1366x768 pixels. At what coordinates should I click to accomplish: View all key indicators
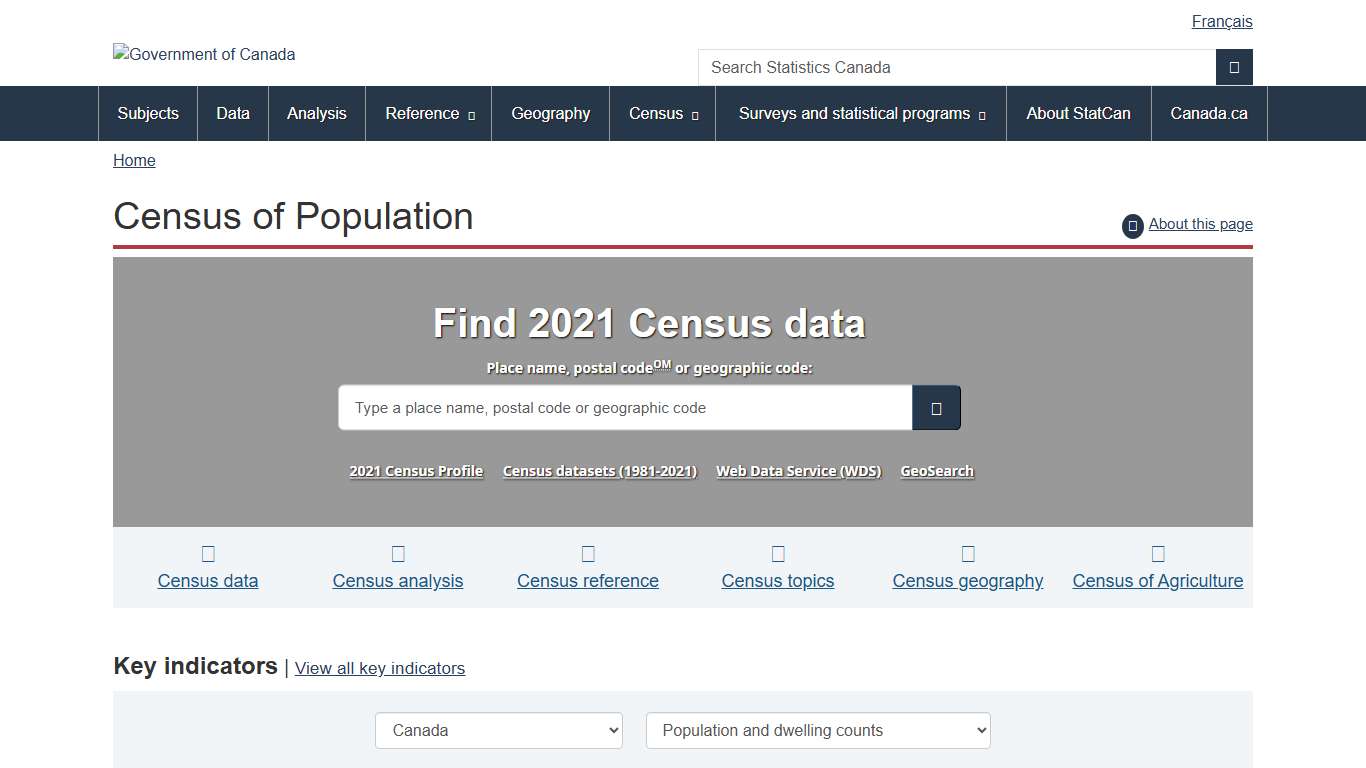pyautogui.click(x=379, y=668)
